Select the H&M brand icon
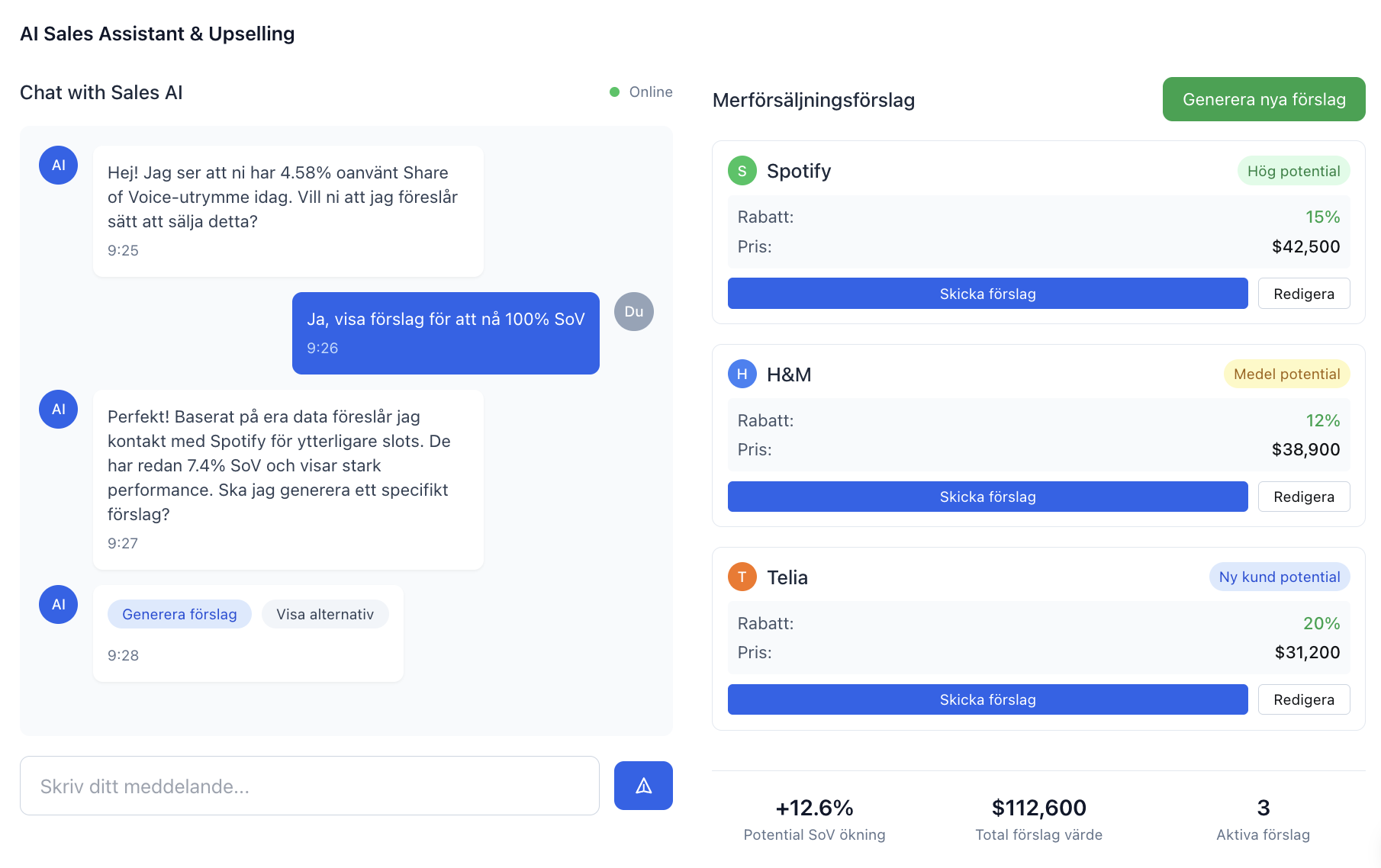 [742, 375]
